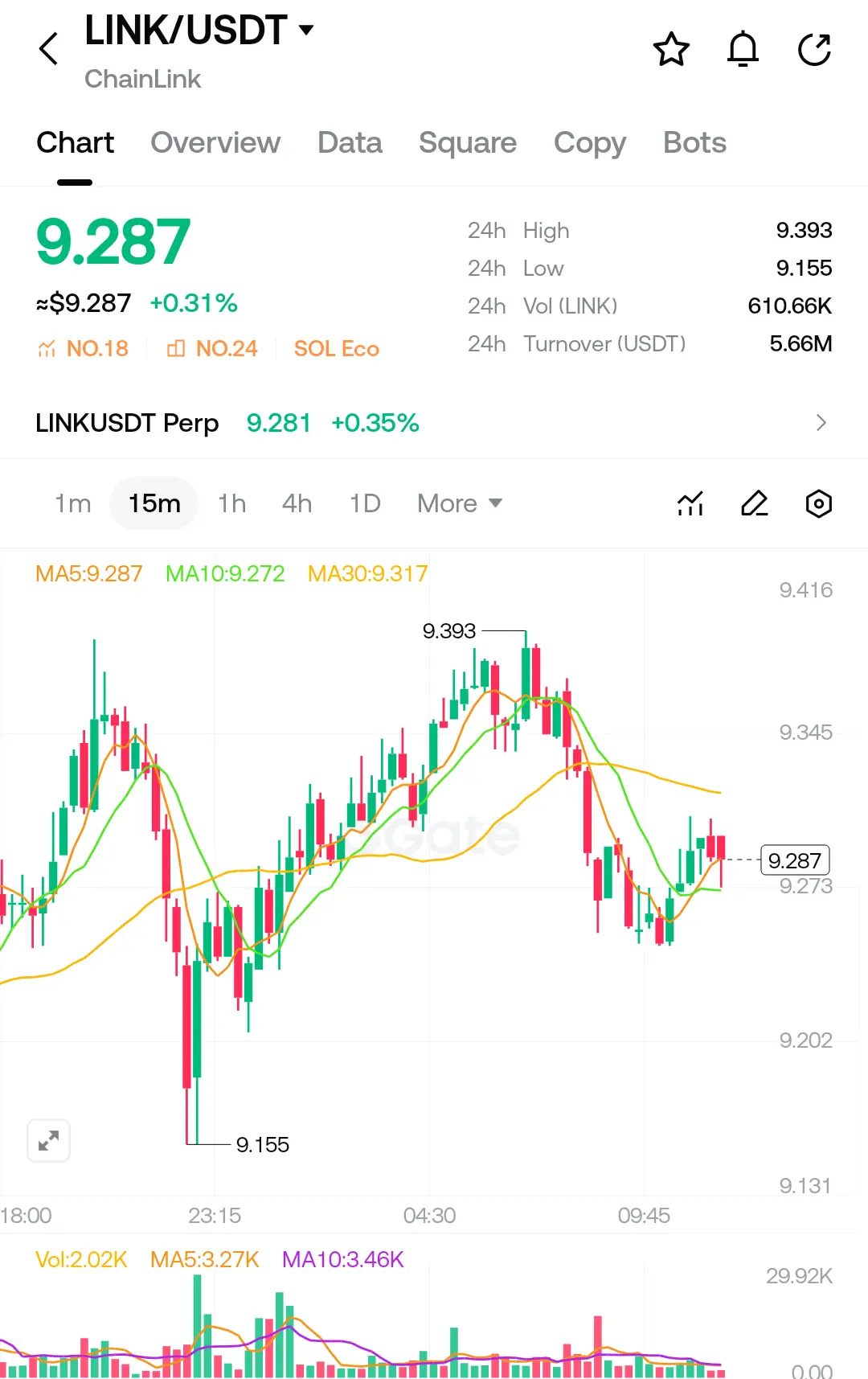Open the Copy tab
868x1379 pixels.
(590, 143)
